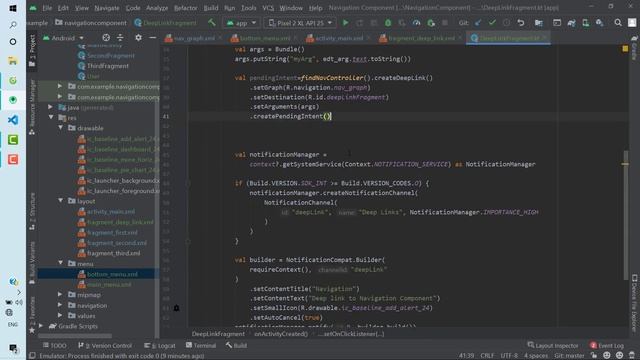This screenshot has width=640, height=360.
Task: Click the Git: master branch indicator
Action: pyautogui.click(x=569, y=356)
